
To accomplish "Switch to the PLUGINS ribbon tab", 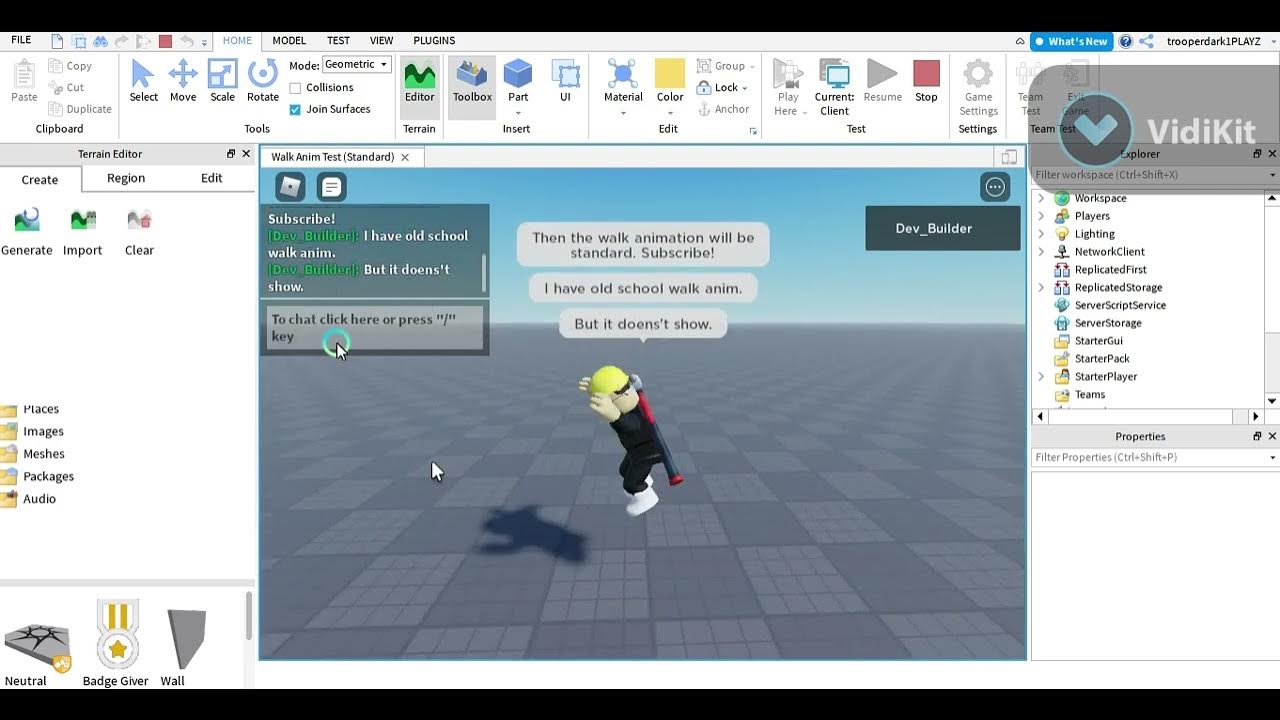I will pos(434,41).
